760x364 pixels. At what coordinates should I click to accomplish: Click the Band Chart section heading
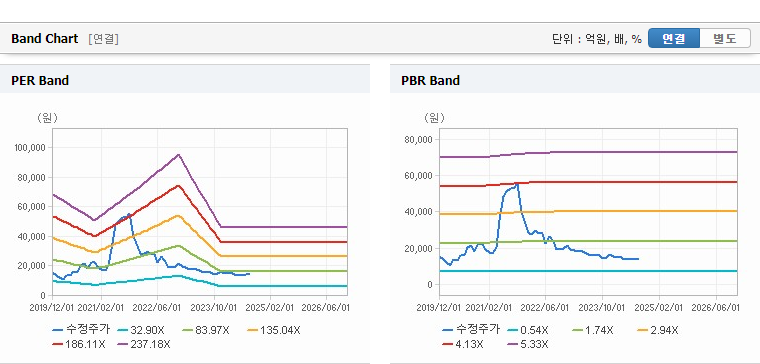coord(45,39)
